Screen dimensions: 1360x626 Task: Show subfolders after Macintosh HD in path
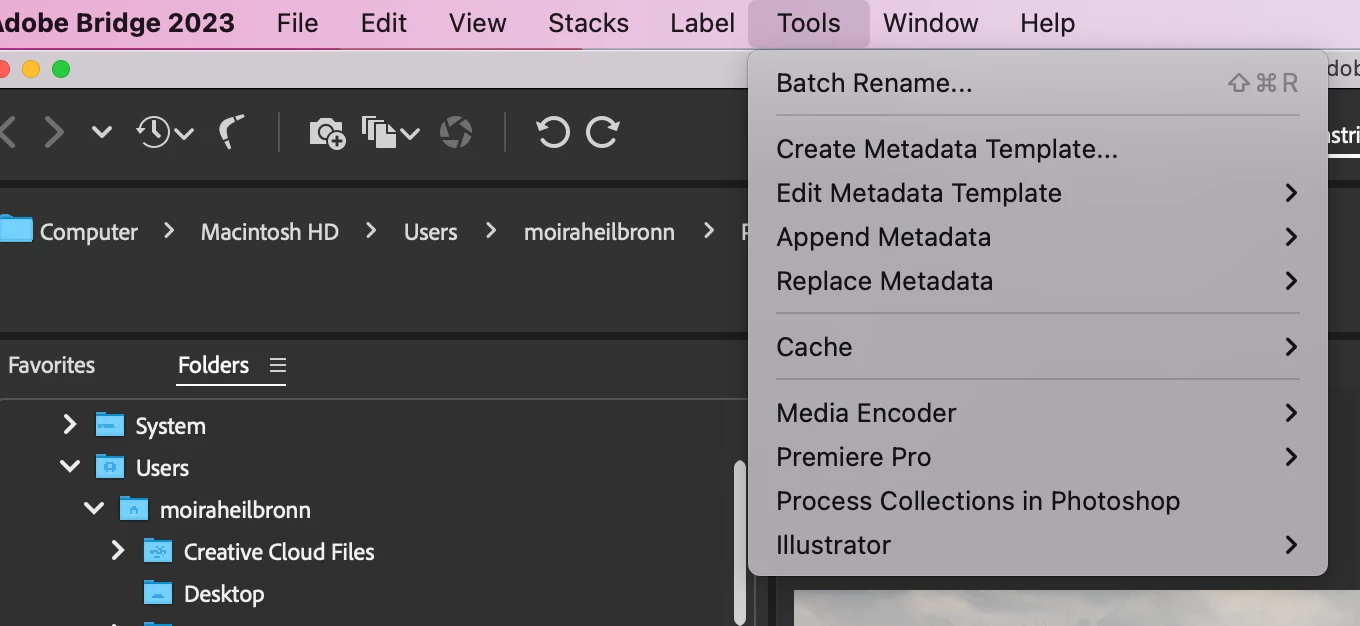coord(371,231)
